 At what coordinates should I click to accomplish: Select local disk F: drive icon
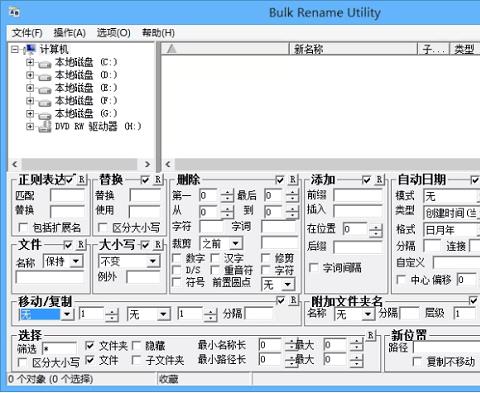pos(45,102)
